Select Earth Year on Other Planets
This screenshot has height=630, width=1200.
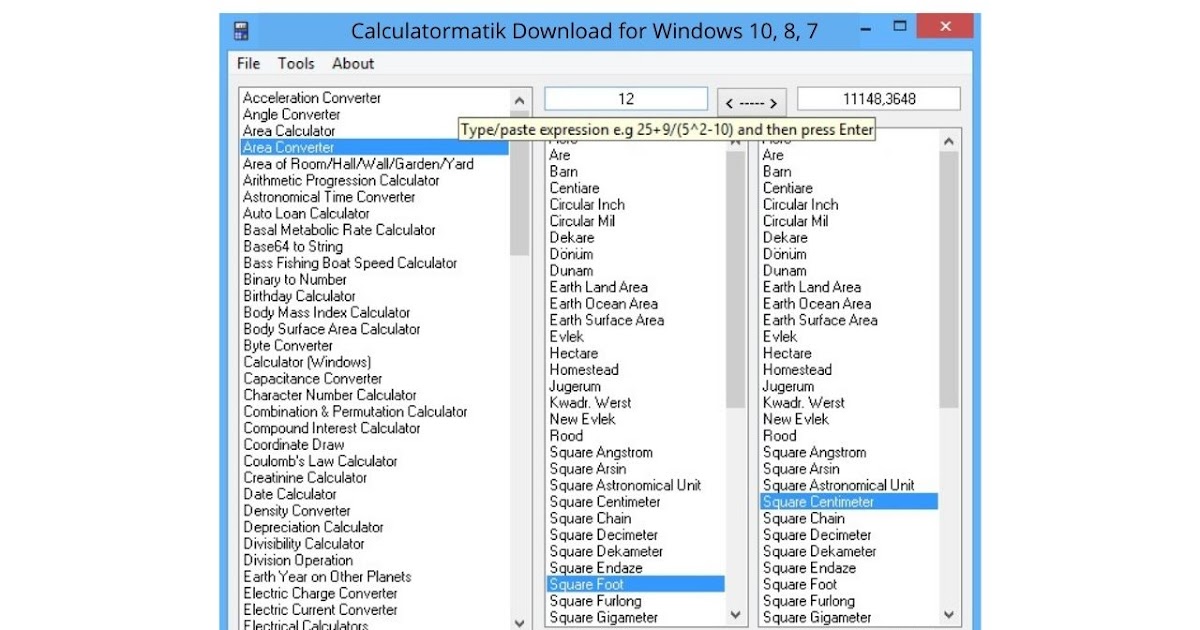pos(327,576)
